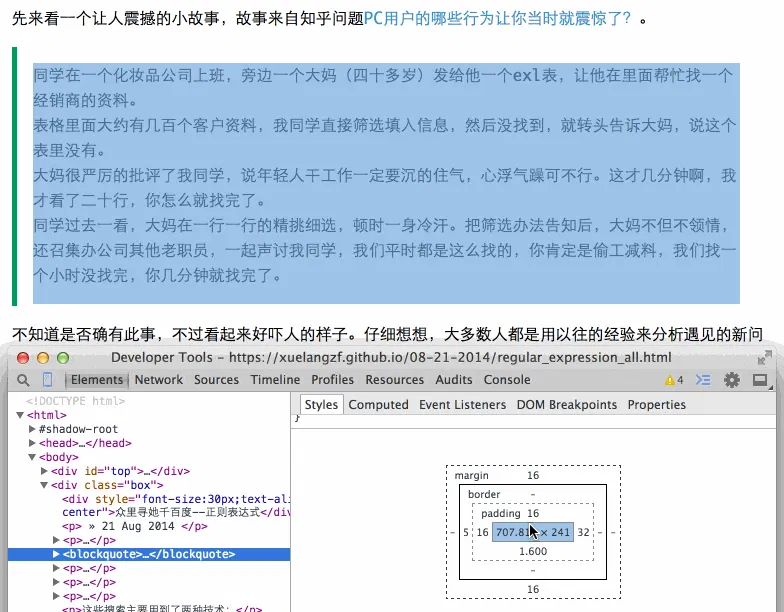Toggle the mobile device emulation icon
Screen dimensions: 784x612
click(47, 380)
